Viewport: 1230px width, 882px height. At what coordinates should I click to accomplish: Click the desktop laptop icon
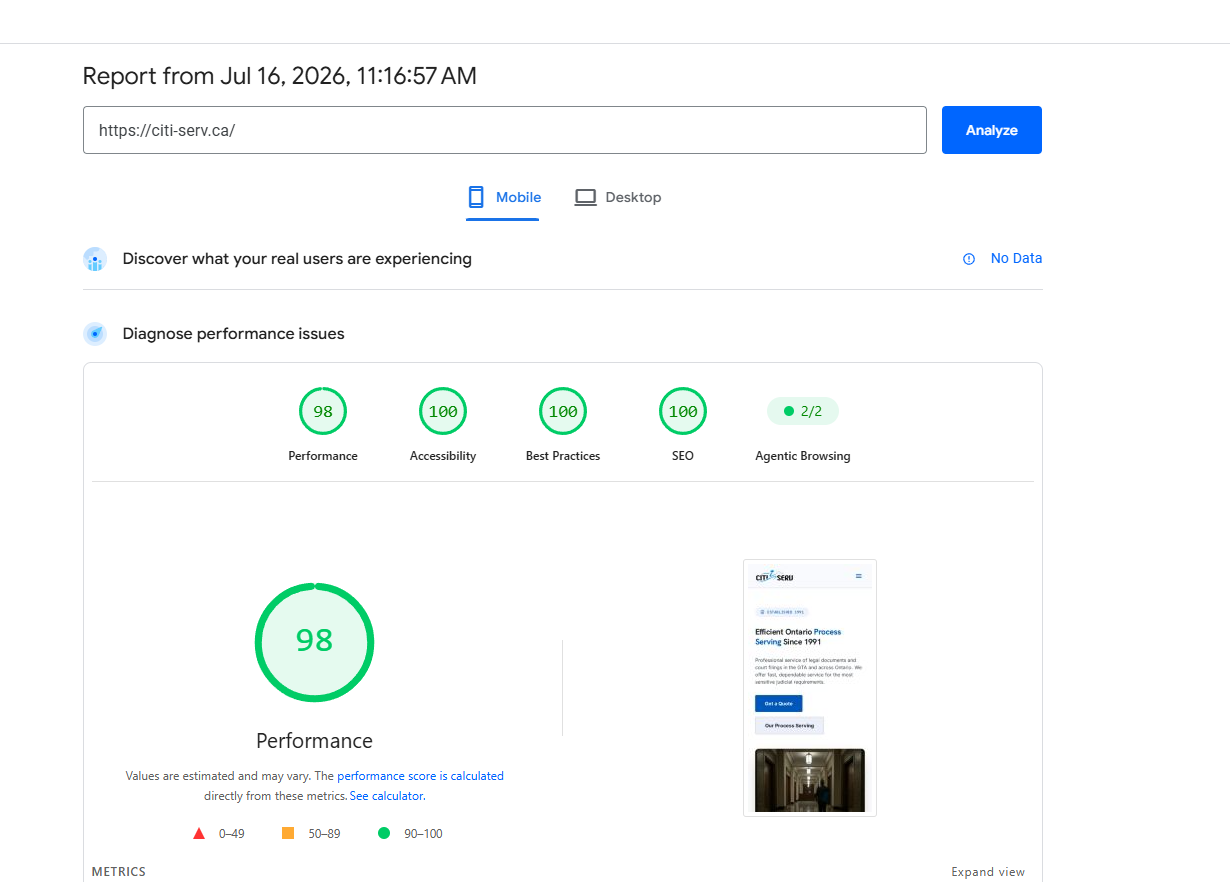point(585,197)
